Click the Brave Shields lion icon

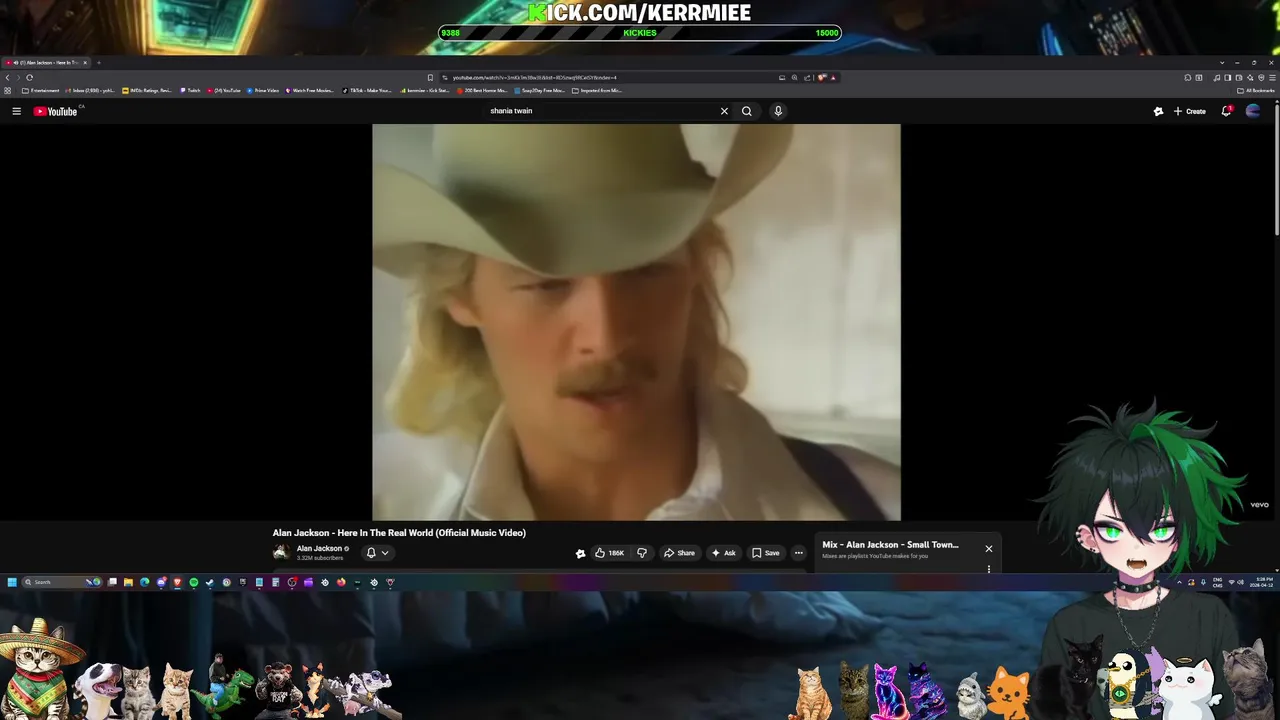822,77
